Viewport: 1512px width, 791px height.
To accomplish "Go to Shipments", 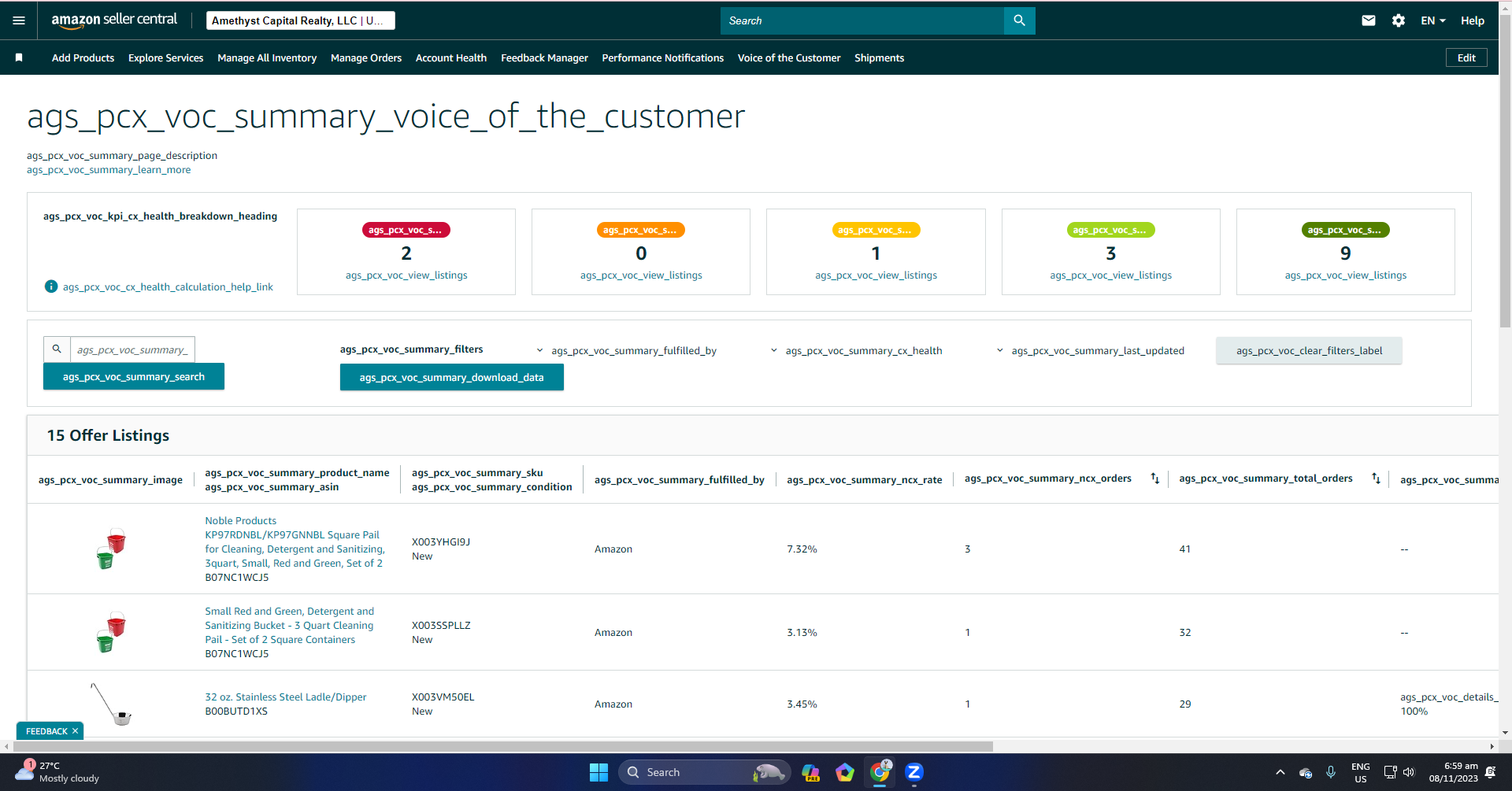I will coord(879,57).
